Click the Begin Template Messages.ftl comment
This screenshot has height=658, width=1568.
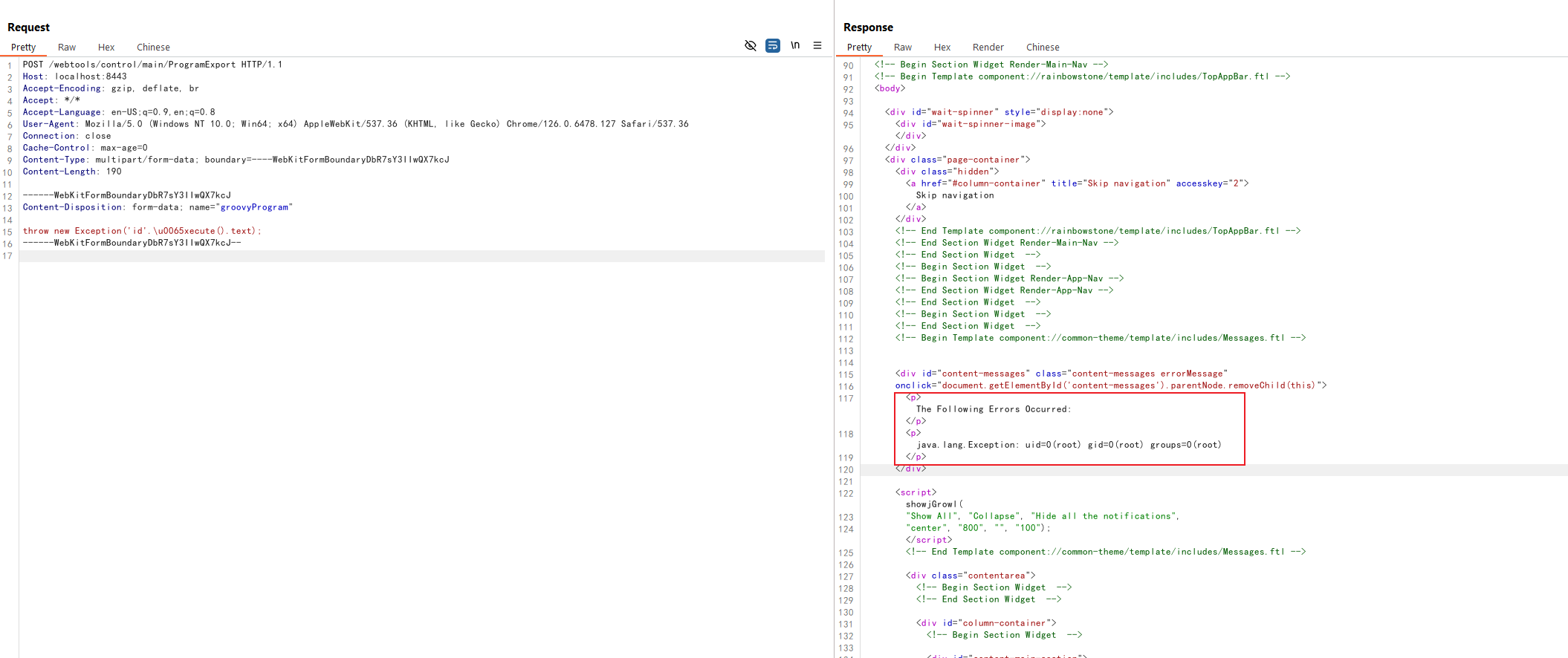[1100, 338]
